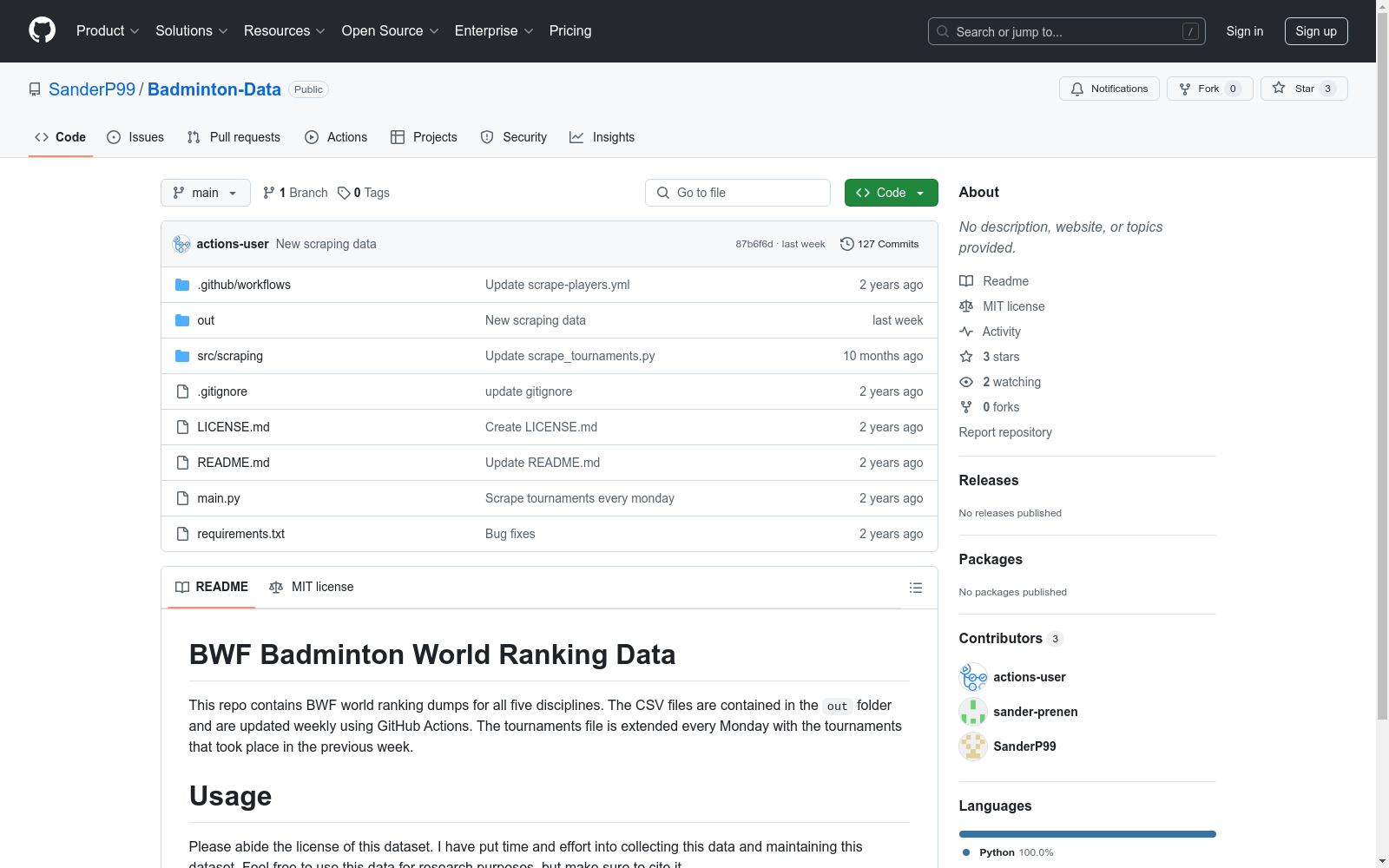1389x868 pixels.
Task: Open Badminton-Data repository link
Action: 214,89
